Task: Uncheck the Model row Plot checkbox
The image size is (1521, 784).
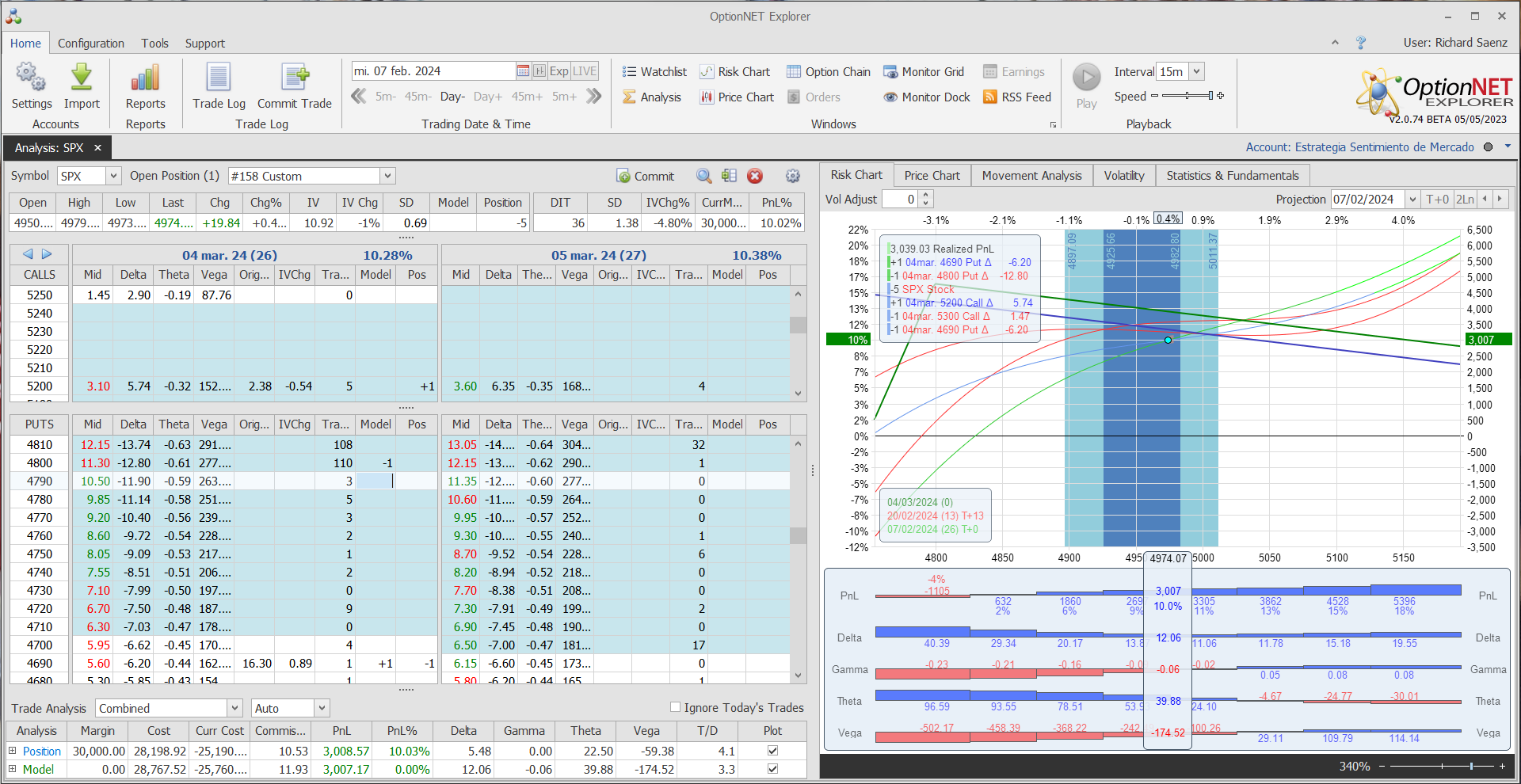Action: (x=772, y=769)
